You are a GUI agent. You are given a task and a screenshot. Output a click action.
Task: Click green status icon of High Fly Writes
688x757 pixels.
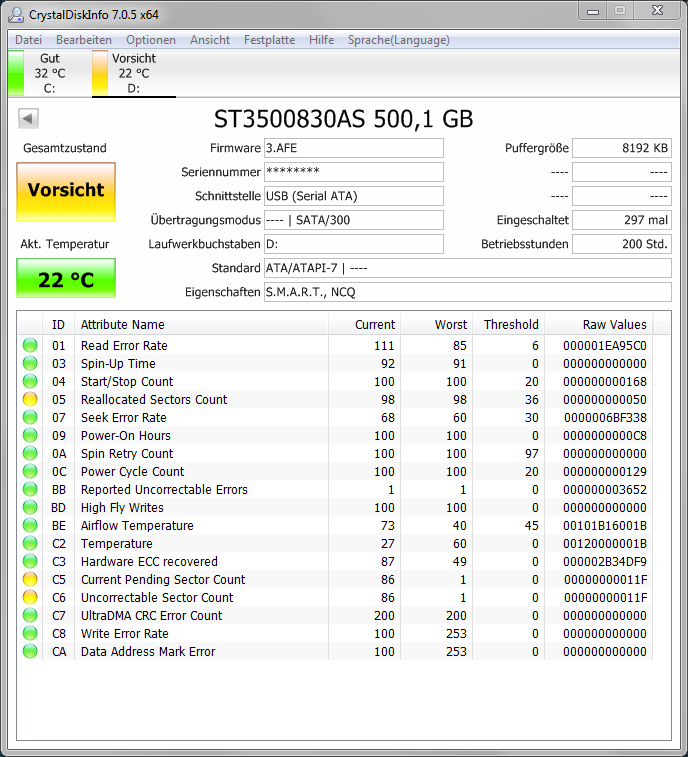30,507
